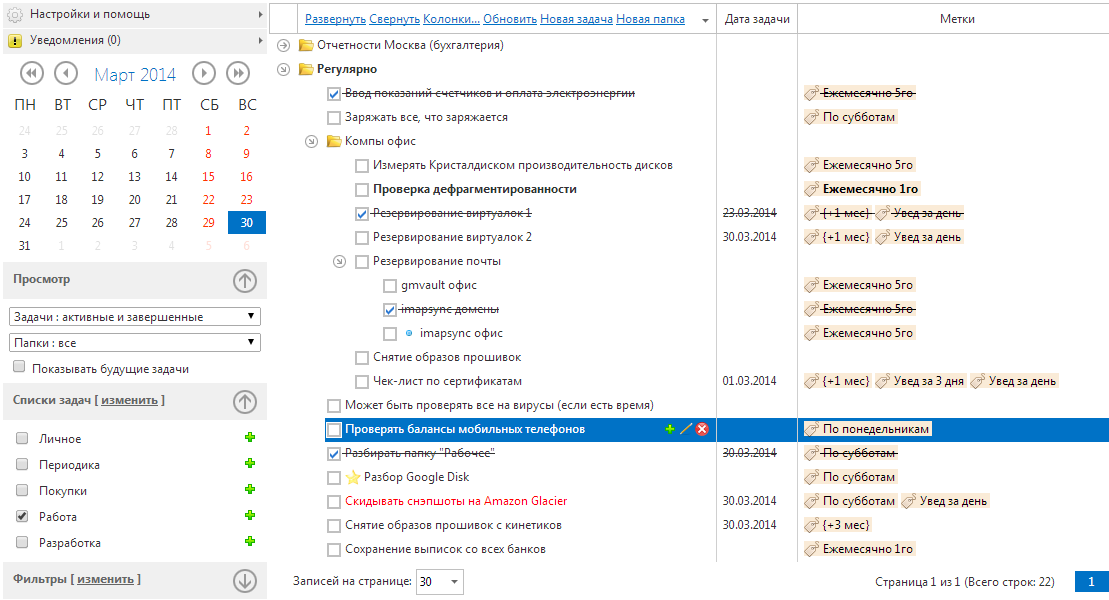The image size is (1109, 600).
Task: Expand the Фильтры section arrow
Action: point(245,581)
